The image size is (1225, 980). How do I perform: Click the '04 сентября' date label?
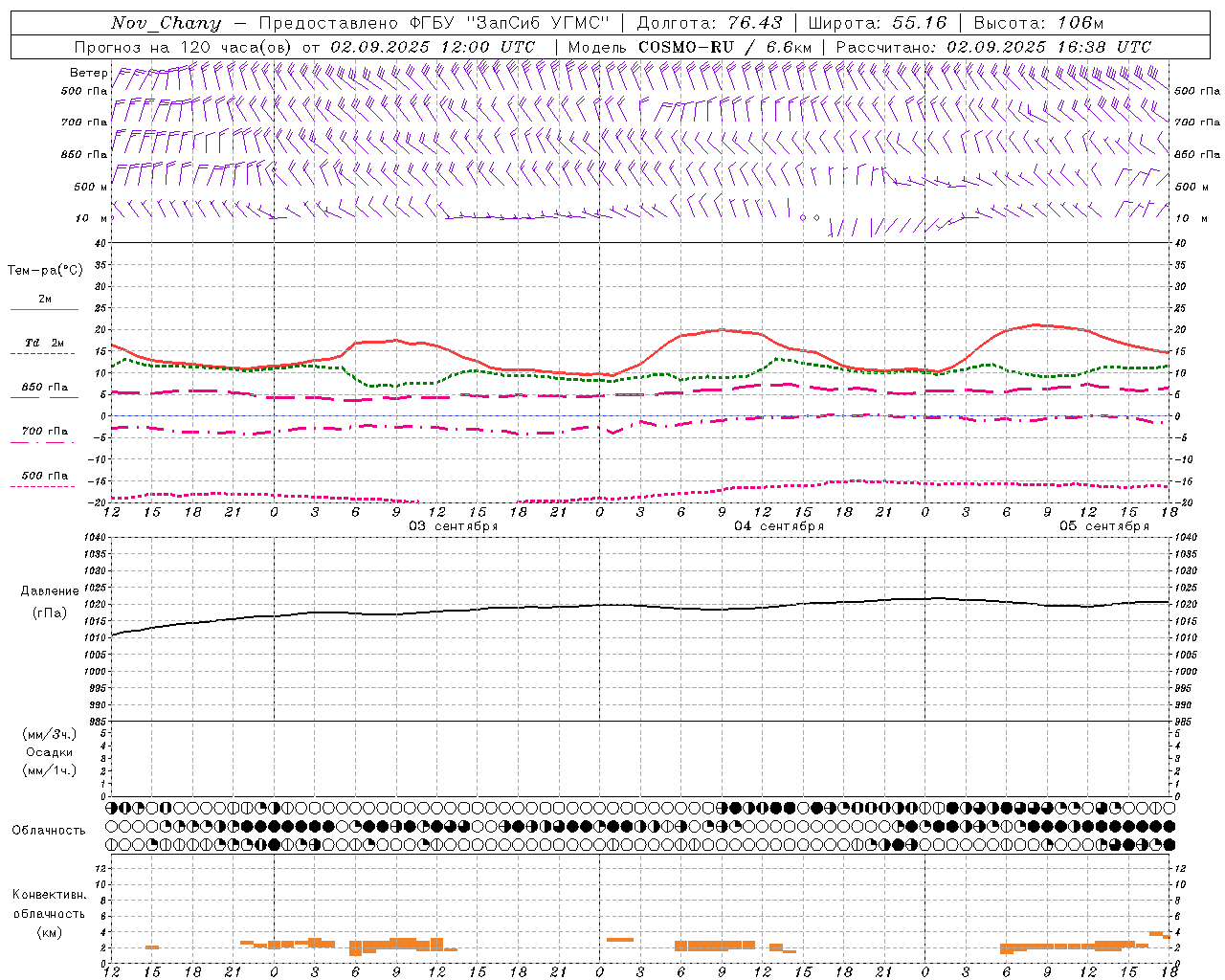pos(779,526)
